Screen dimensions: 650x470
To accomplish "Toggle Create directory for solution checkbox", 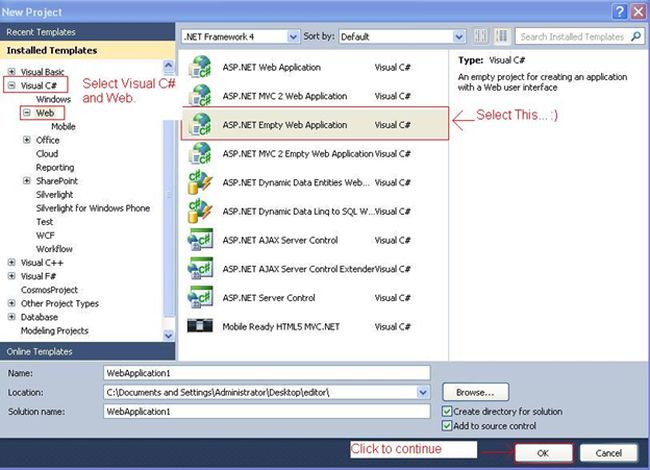I will [447, 412].
